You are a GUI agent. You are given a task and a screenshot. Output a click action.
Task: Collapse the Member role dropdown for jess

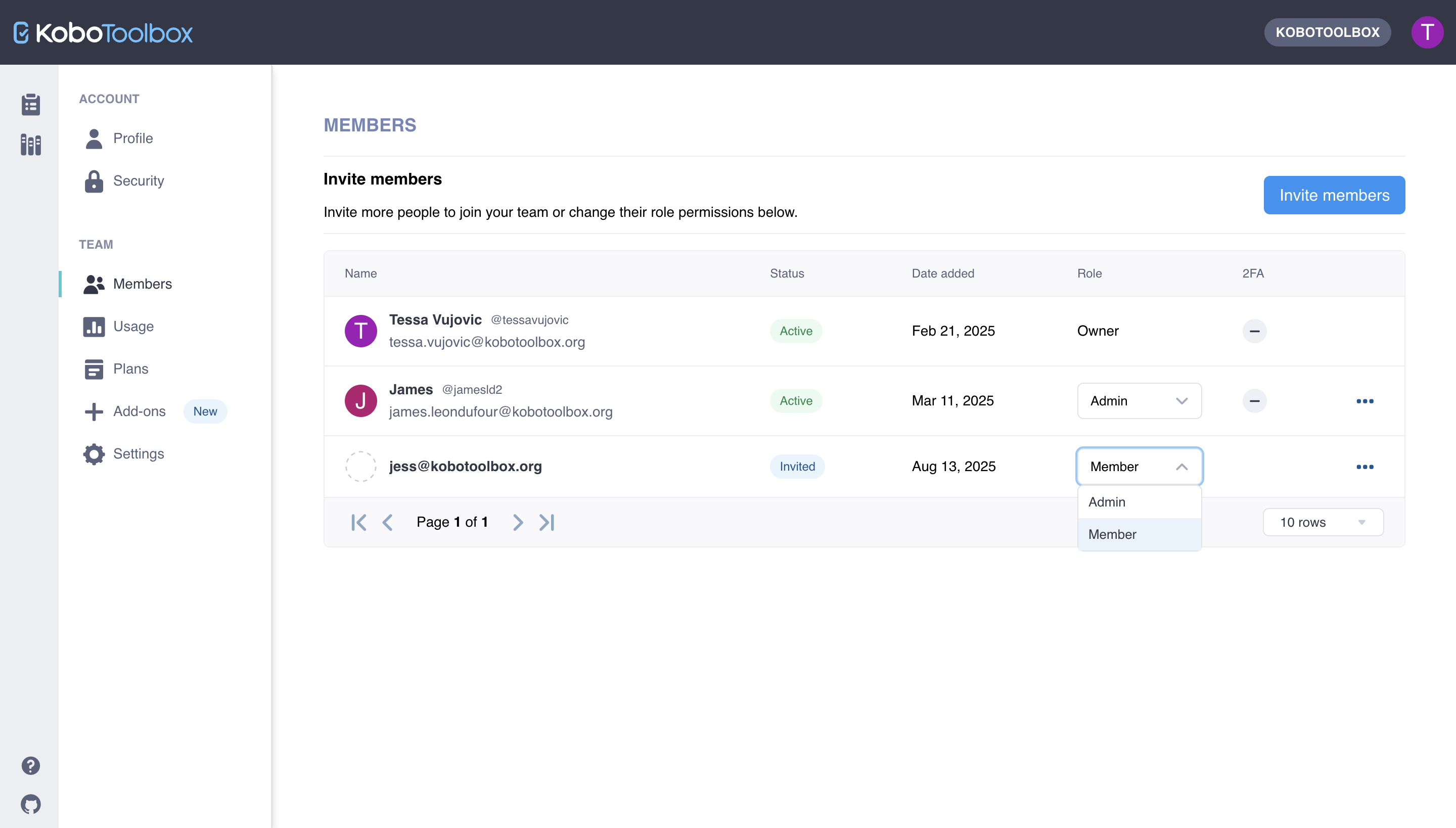(x=1139, y=466)
